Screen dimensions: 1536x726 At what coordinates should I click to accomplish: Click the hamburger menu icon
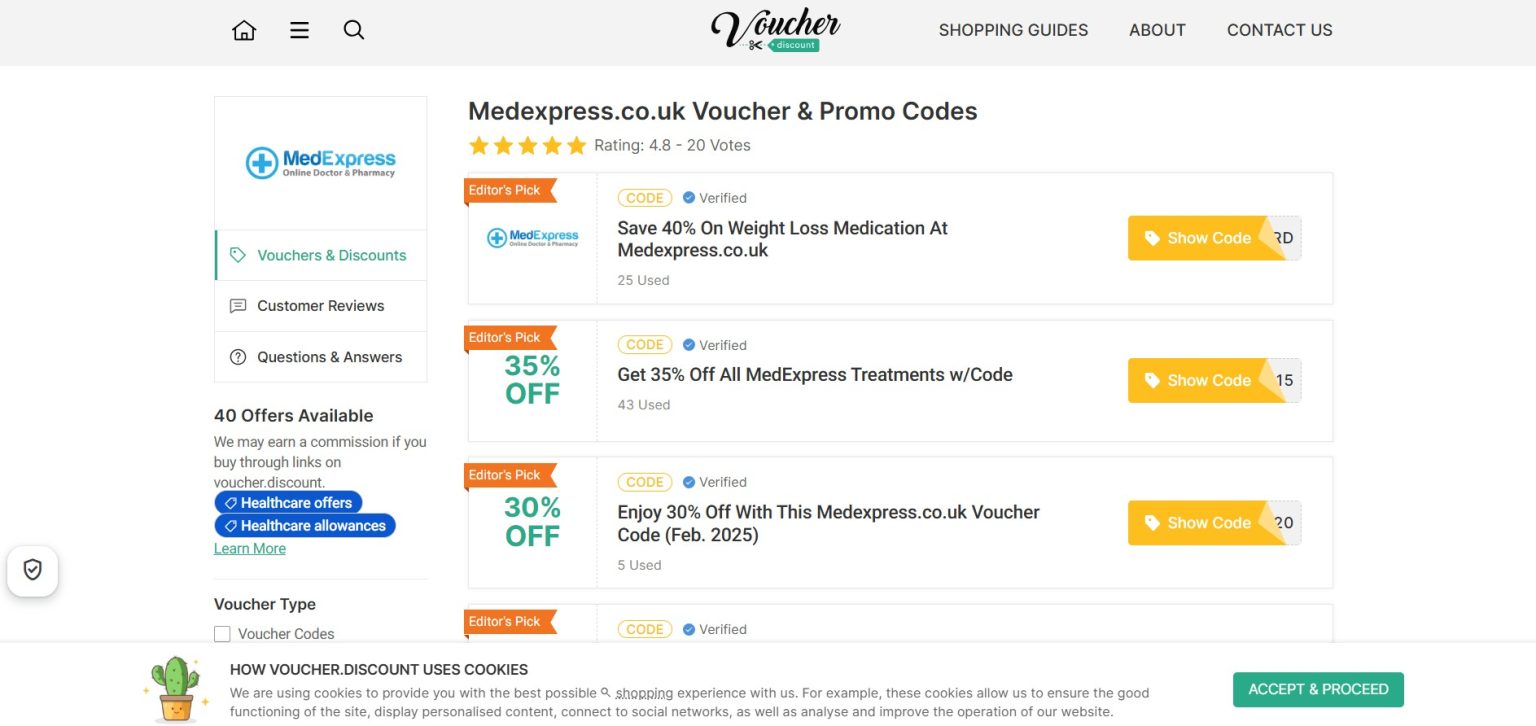(298, 29)
